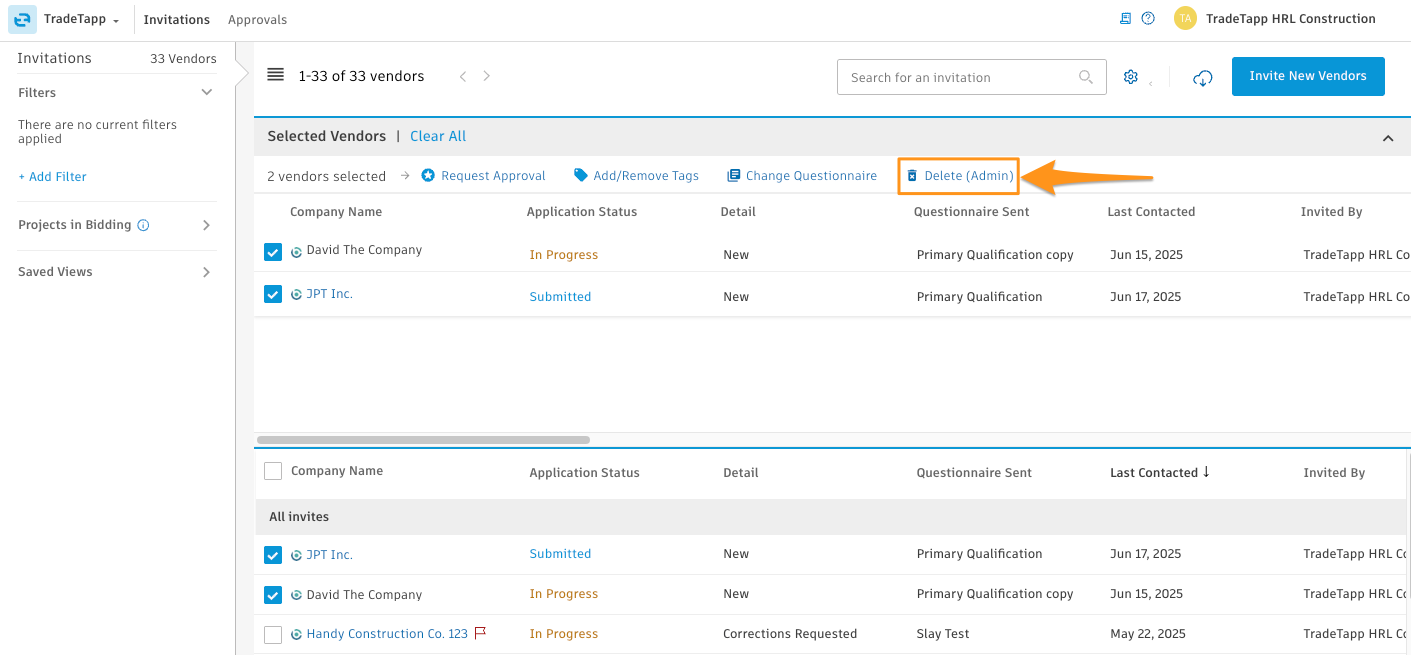Click Add/Remove Tags action
The height and width of the screenshot is (655, 1411).
point(636,176)
